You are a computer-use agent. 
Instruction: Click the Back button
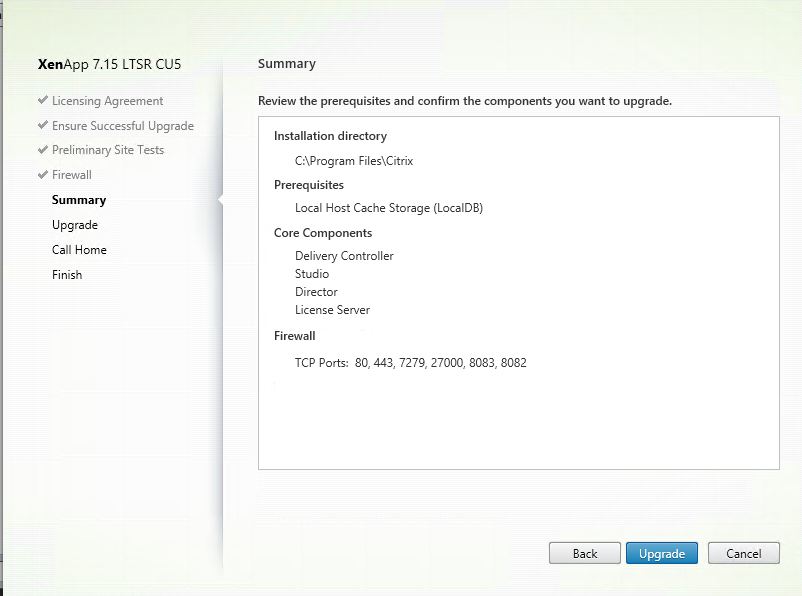[585, 553]
